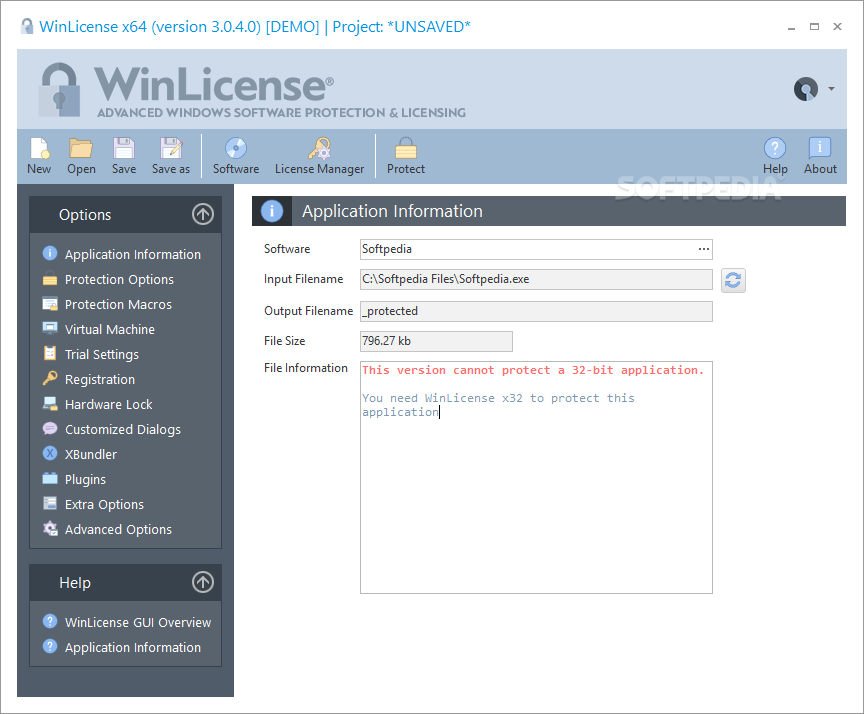Screen dimensions: 864x714
Task: Open the Plugins section
Action: pos(85,479)
